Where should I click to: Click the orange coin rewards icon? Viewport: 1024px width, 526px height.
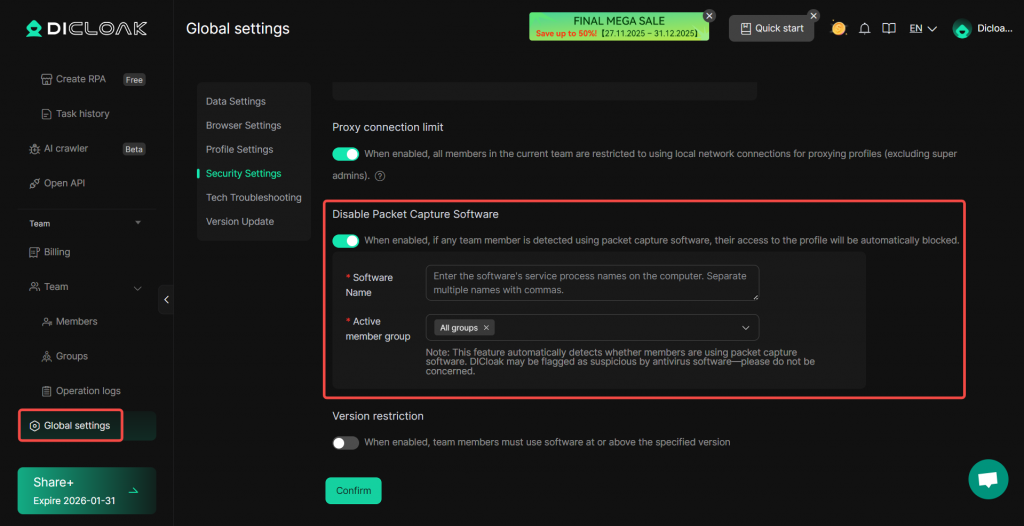pyautogui.click(x=838, y=29)
